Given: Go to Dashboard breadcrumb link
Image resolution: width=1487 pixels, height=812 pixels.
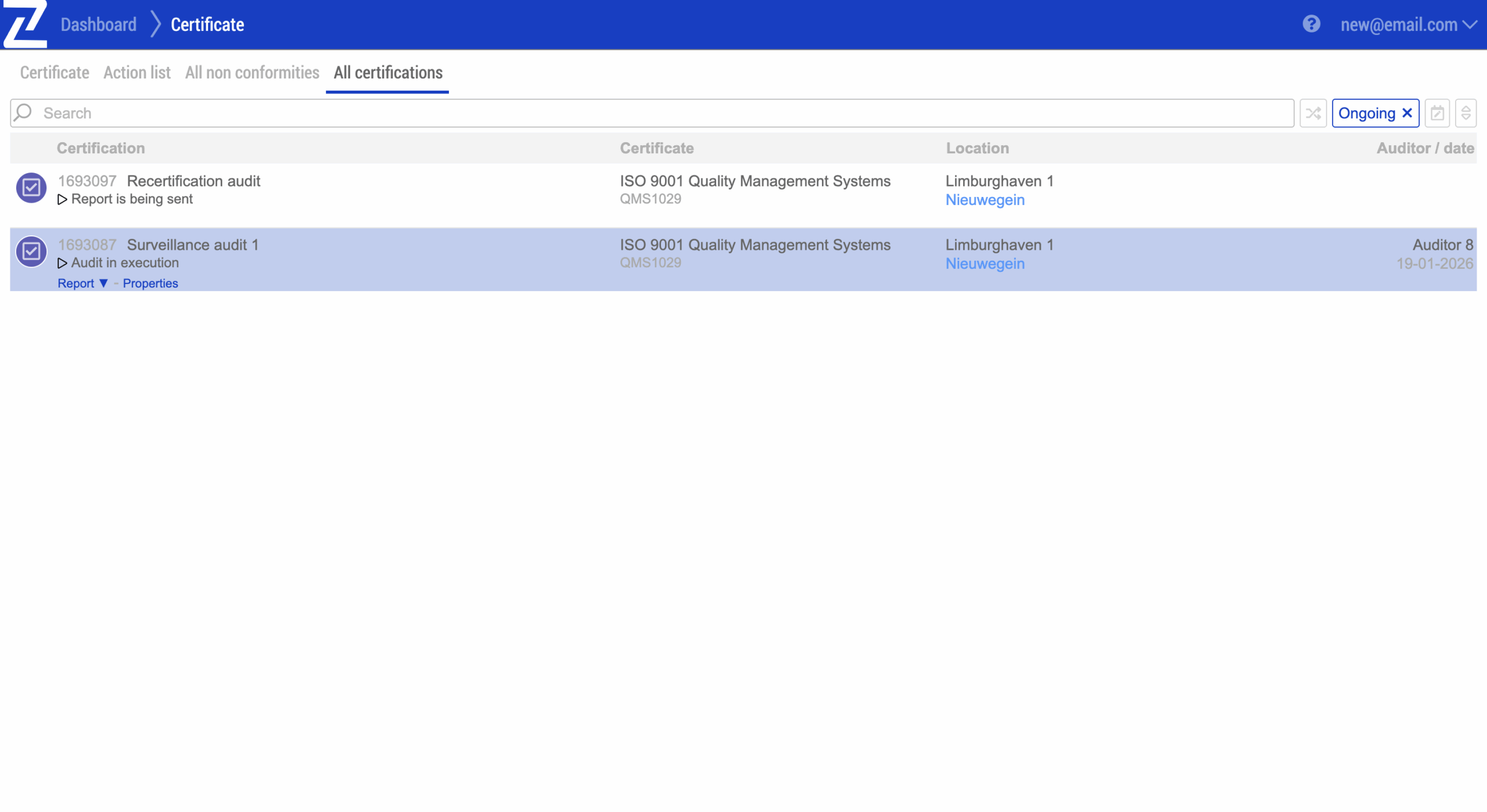Looking at the screenshot, I should [x=98, y=24].
